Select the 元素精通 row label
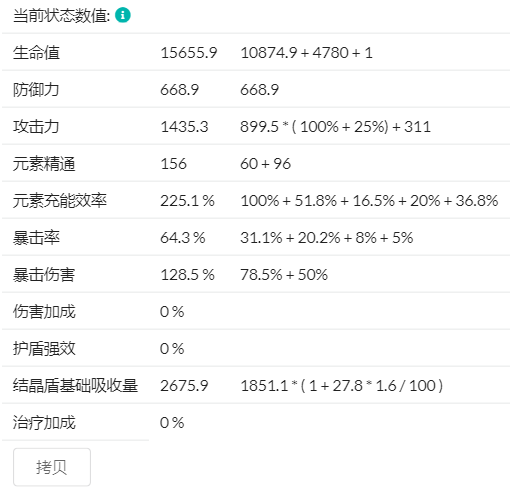 (44, 164)
